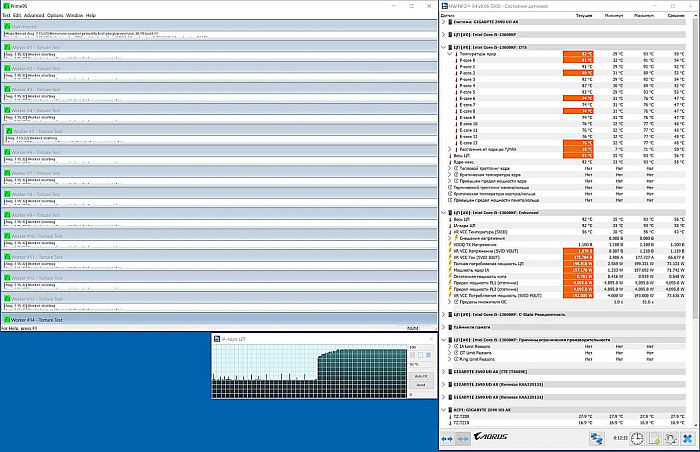Viewport: 700px width, 452px height.
Task: Click thermometer icon of E-core 6 row
Action: [456, 98]
